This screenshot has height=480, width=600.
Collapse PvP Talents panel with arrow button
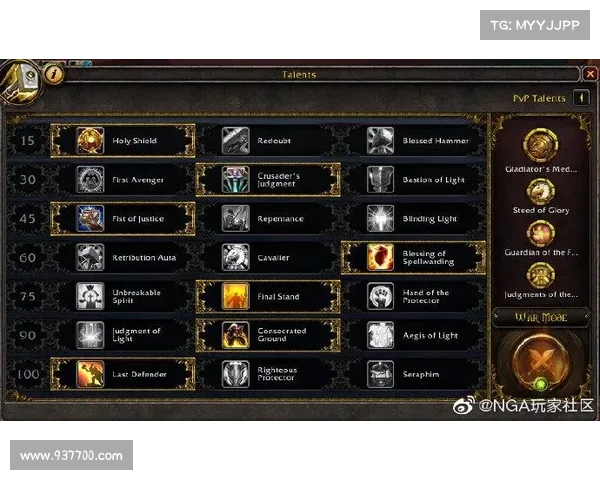tap(581, 98)
